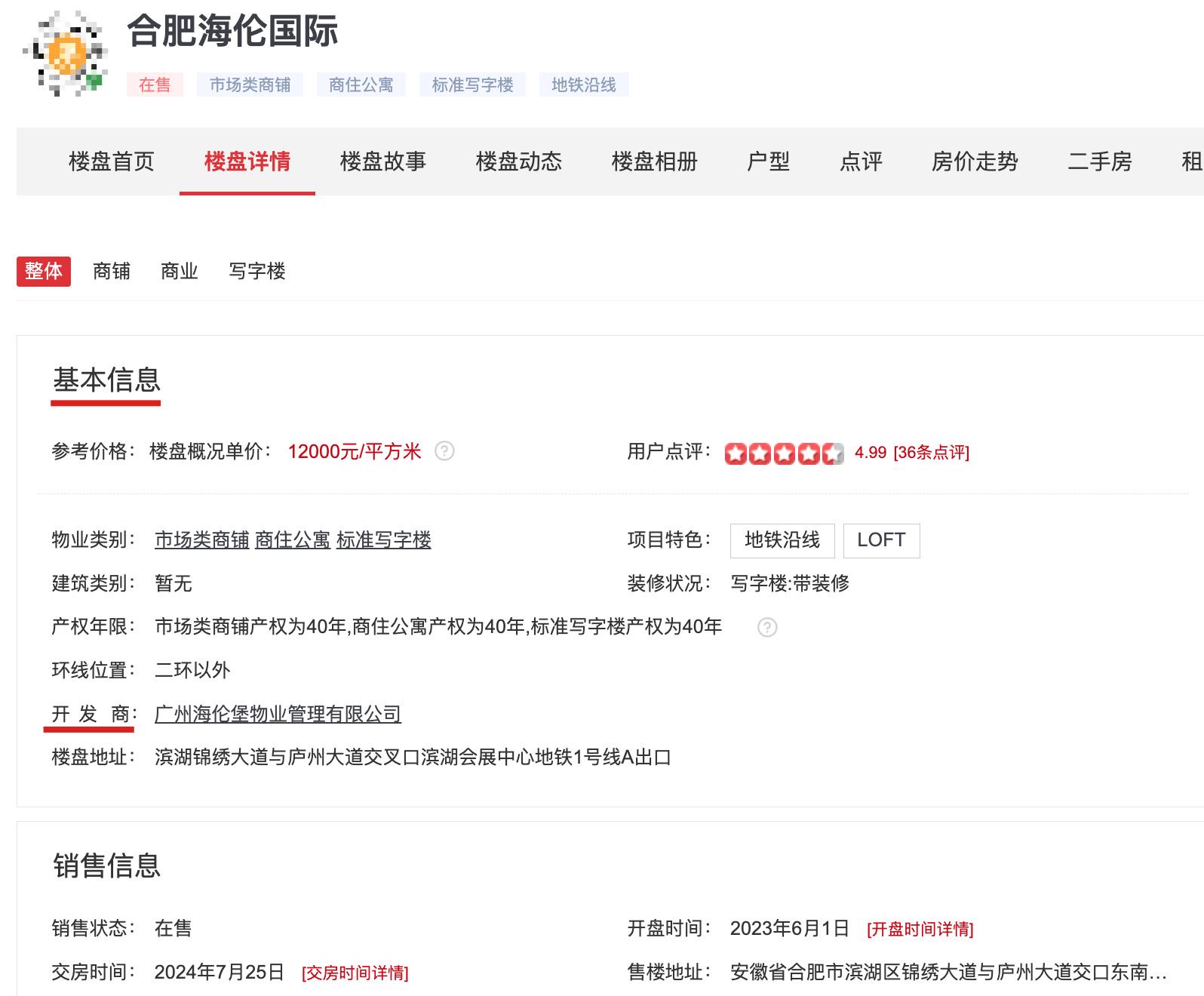Screen dimensions: 1204x996
Task: Go to the 户型 tab
Action: click(x=768, y=161)
